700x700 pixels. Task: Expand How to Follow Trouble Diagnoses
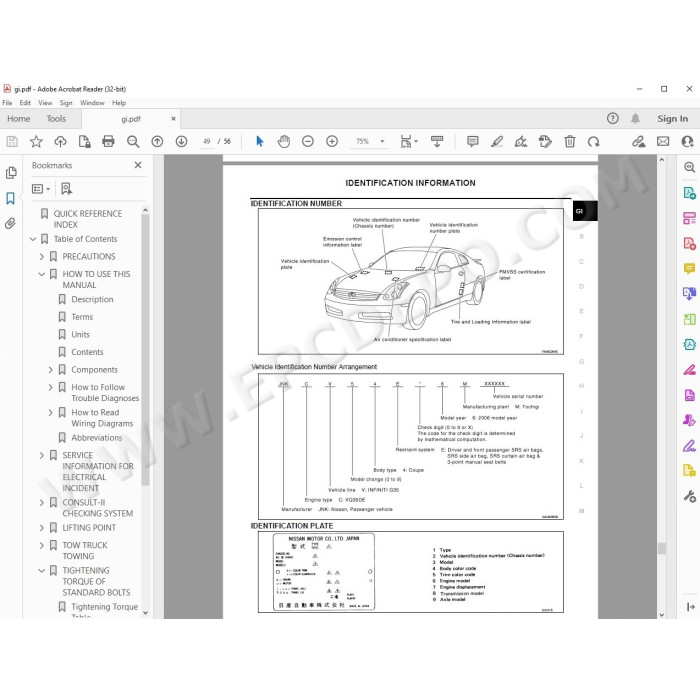(x=50, y=387)
